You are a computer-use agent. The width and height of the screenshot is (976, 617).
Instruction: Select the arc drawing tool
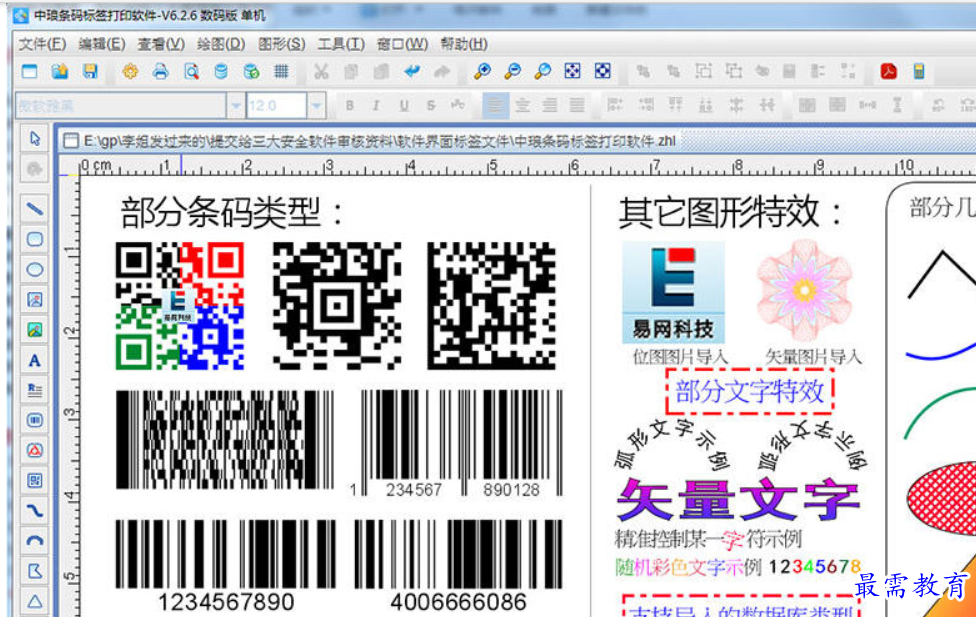coord(35,540)
